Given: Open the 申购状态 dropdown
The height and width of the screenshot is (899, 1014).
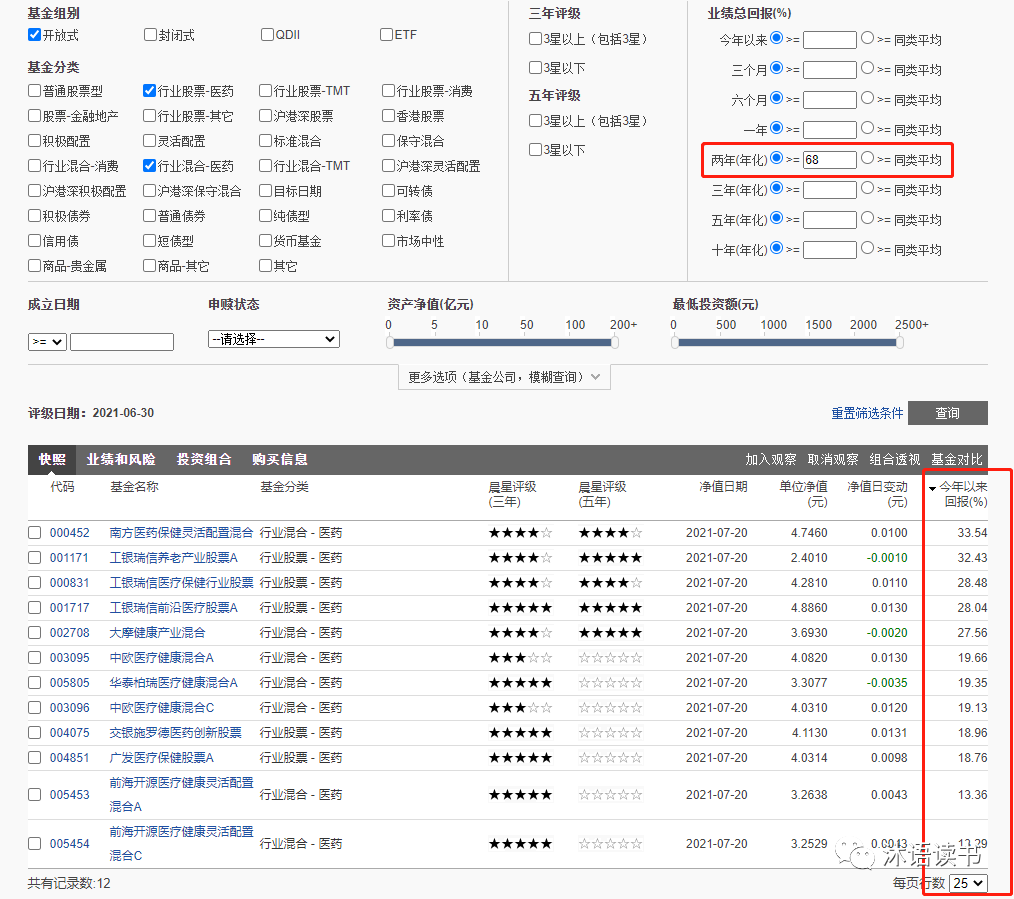Looking at the screenshot, I should point(273,339).
